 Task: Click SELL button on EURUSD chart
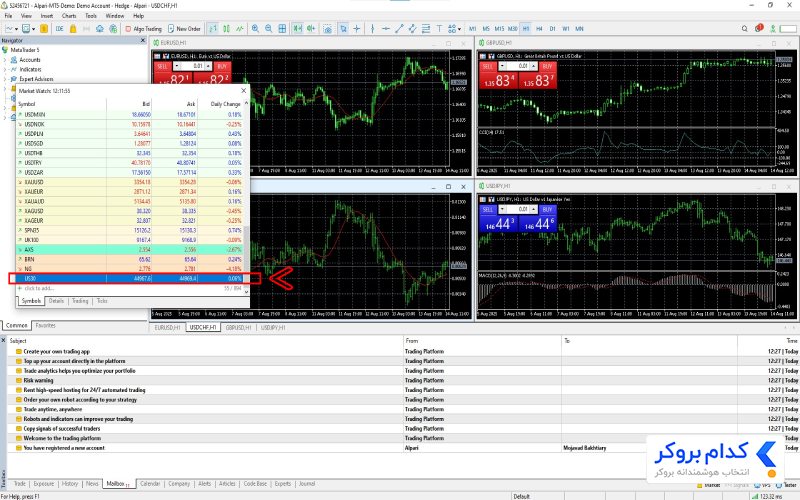coord(162,66)
